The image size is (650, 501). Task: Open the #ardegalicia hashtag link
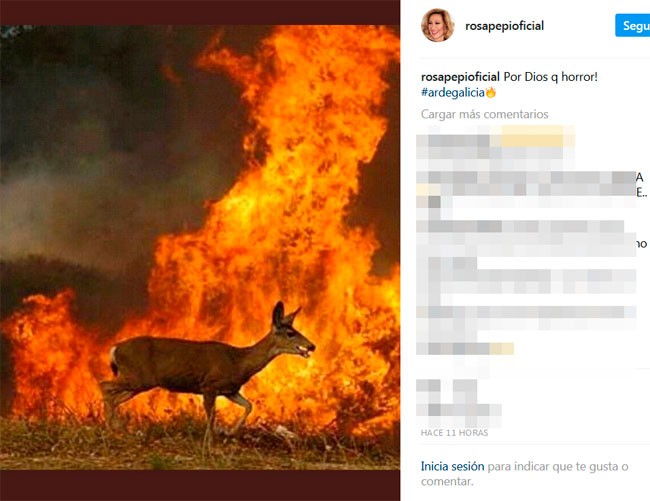453,92
